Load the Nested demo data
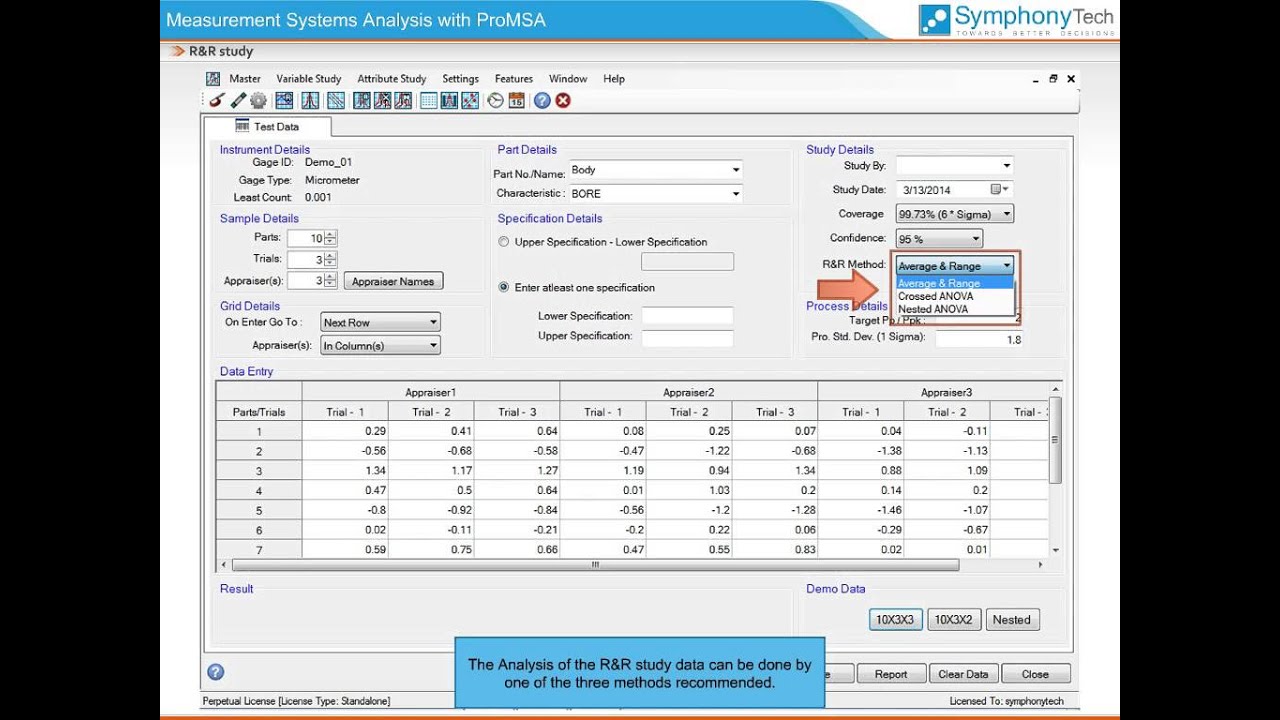The height and width of the screenshot is (720, 1280). (1011, 620)
